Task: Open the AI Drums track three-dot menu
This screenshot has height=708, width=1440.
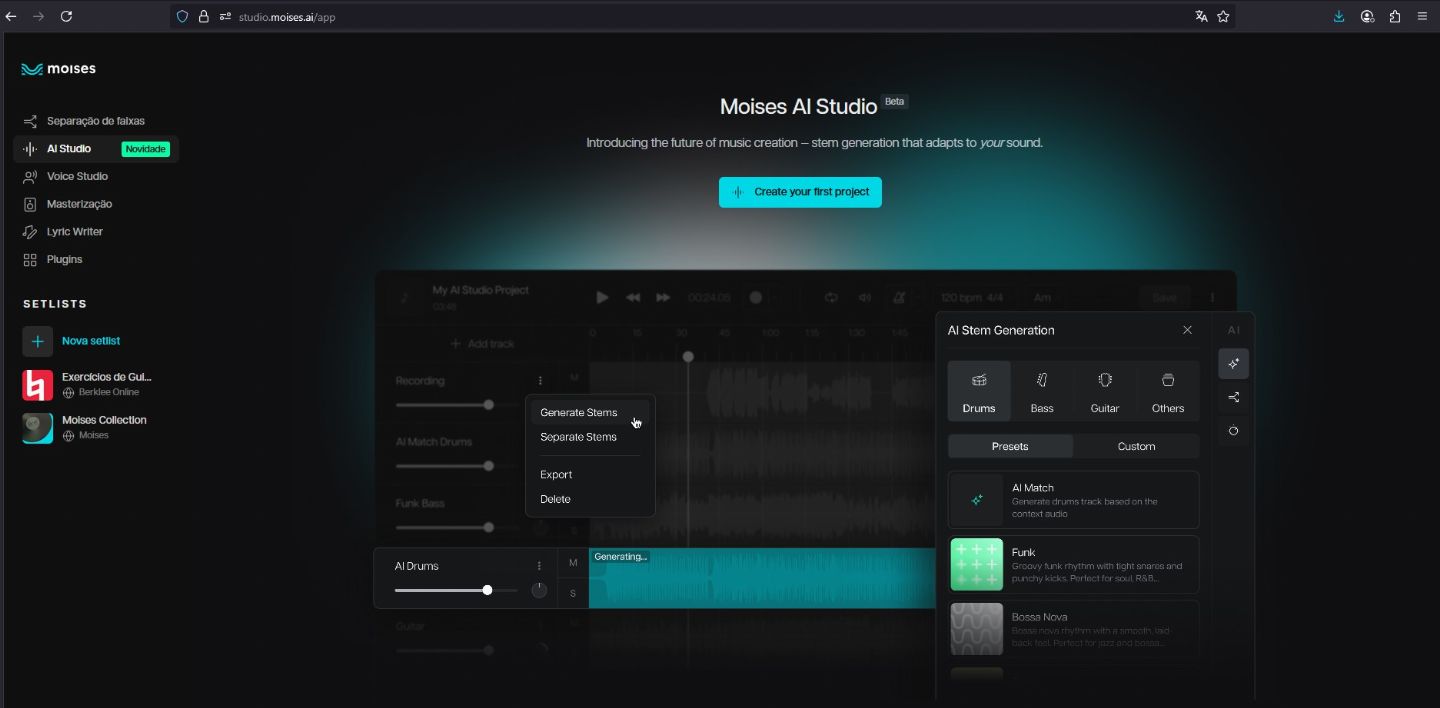Action: point(539,566)
